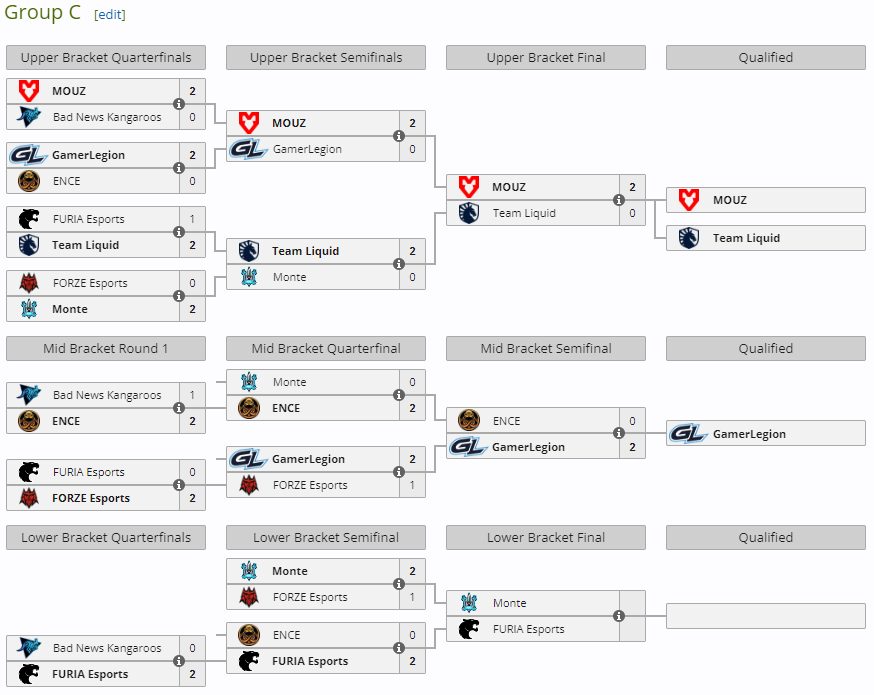Click FURIA Esports logo in Lower Bracket Final
Screen dimensions: 874x695
469,629
